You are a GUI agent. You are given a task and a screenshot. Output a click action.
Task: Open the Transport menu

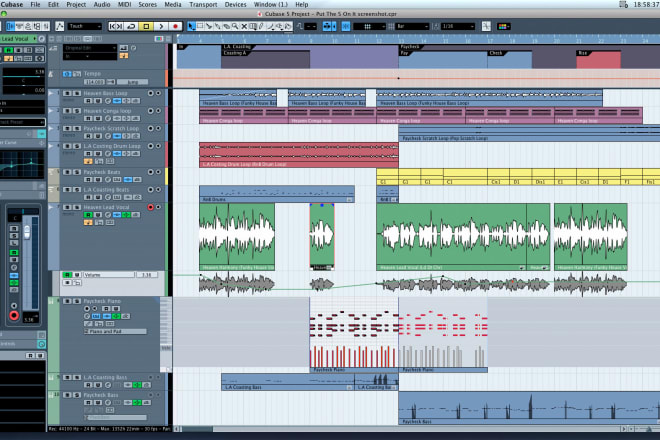[x=203, y=4]
